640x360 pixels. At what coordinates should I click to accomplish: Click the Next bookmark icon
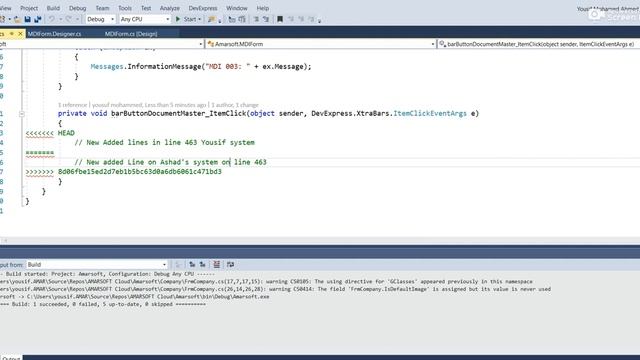pyautogui.click(x=301, y=19)
